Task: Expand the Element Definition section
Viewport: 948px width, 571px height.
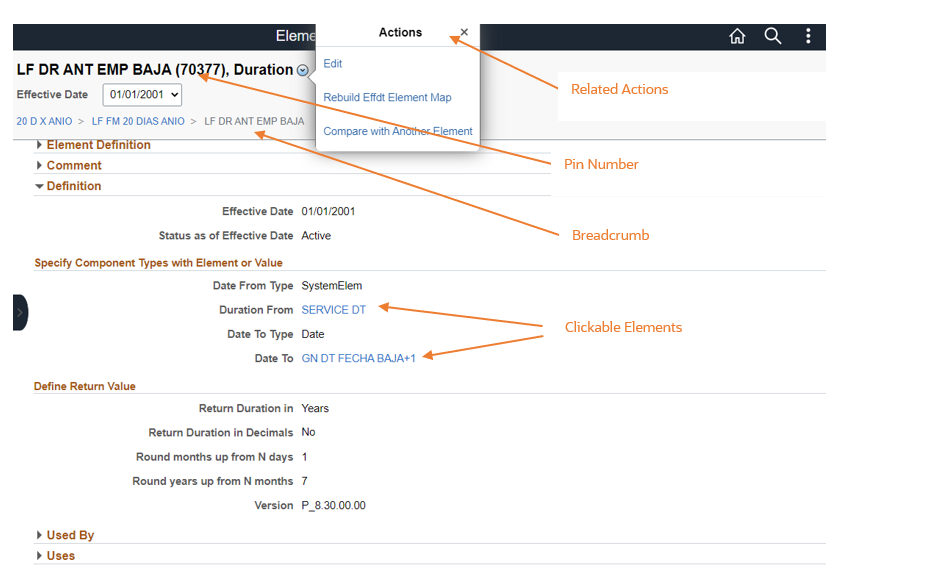Action: click(x=98, y=145)
